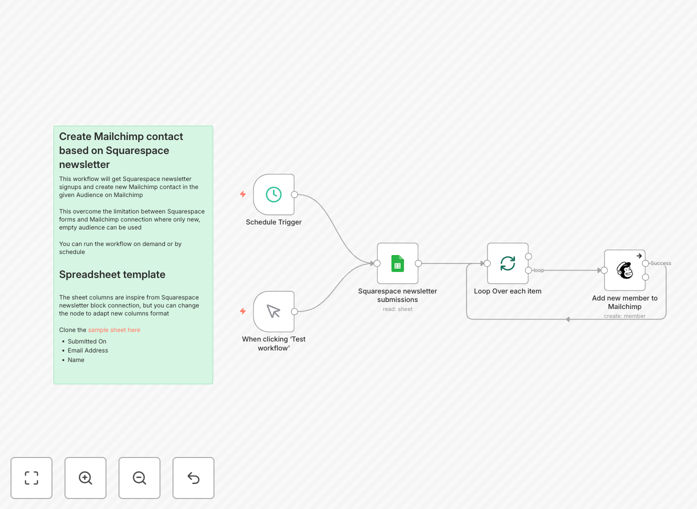Zoom out of the workflow canvas
The height and width of the screenshot is (509, 697).
139,478
